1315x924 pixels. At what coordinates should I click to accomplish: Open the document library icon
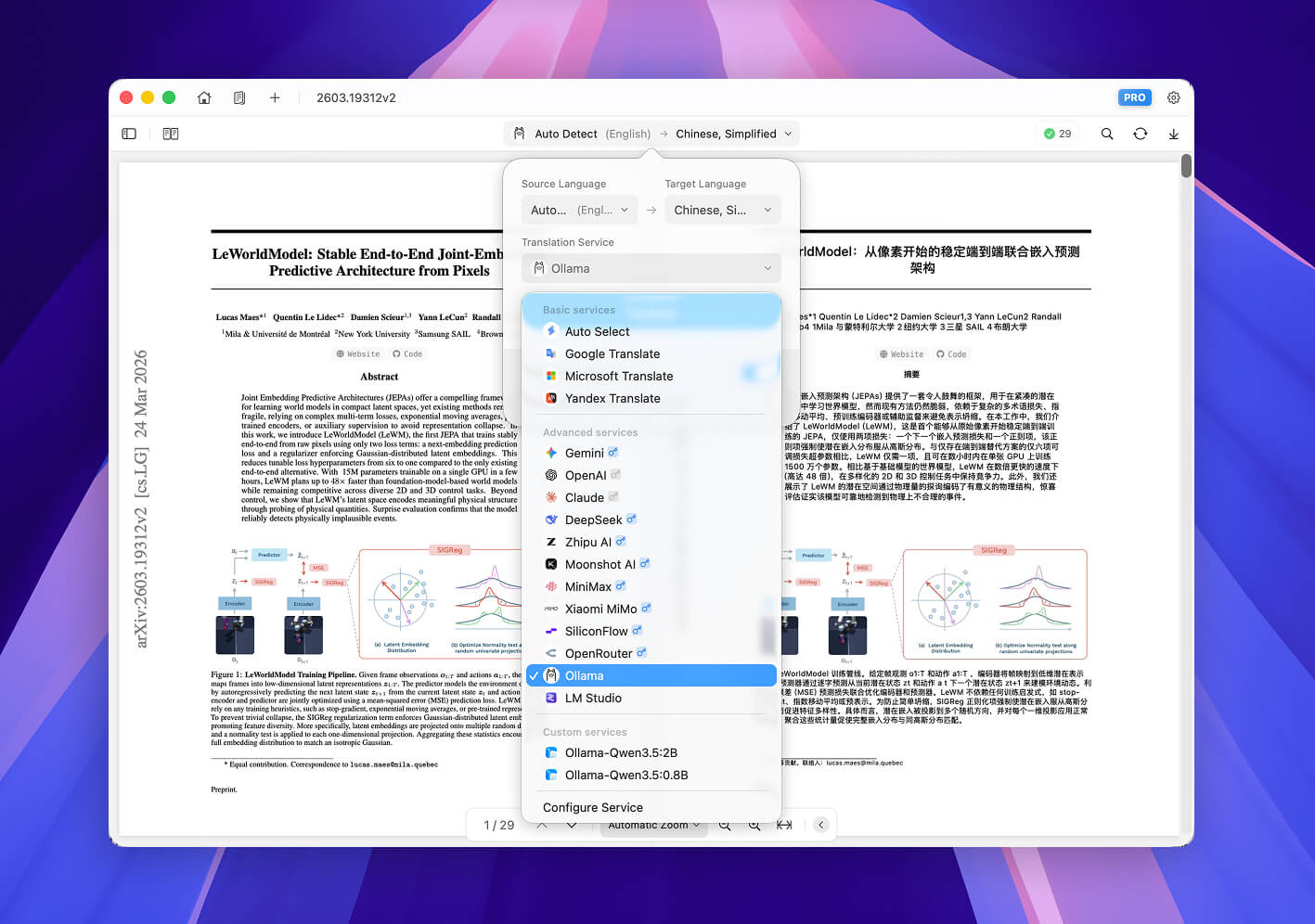point(239,97)
